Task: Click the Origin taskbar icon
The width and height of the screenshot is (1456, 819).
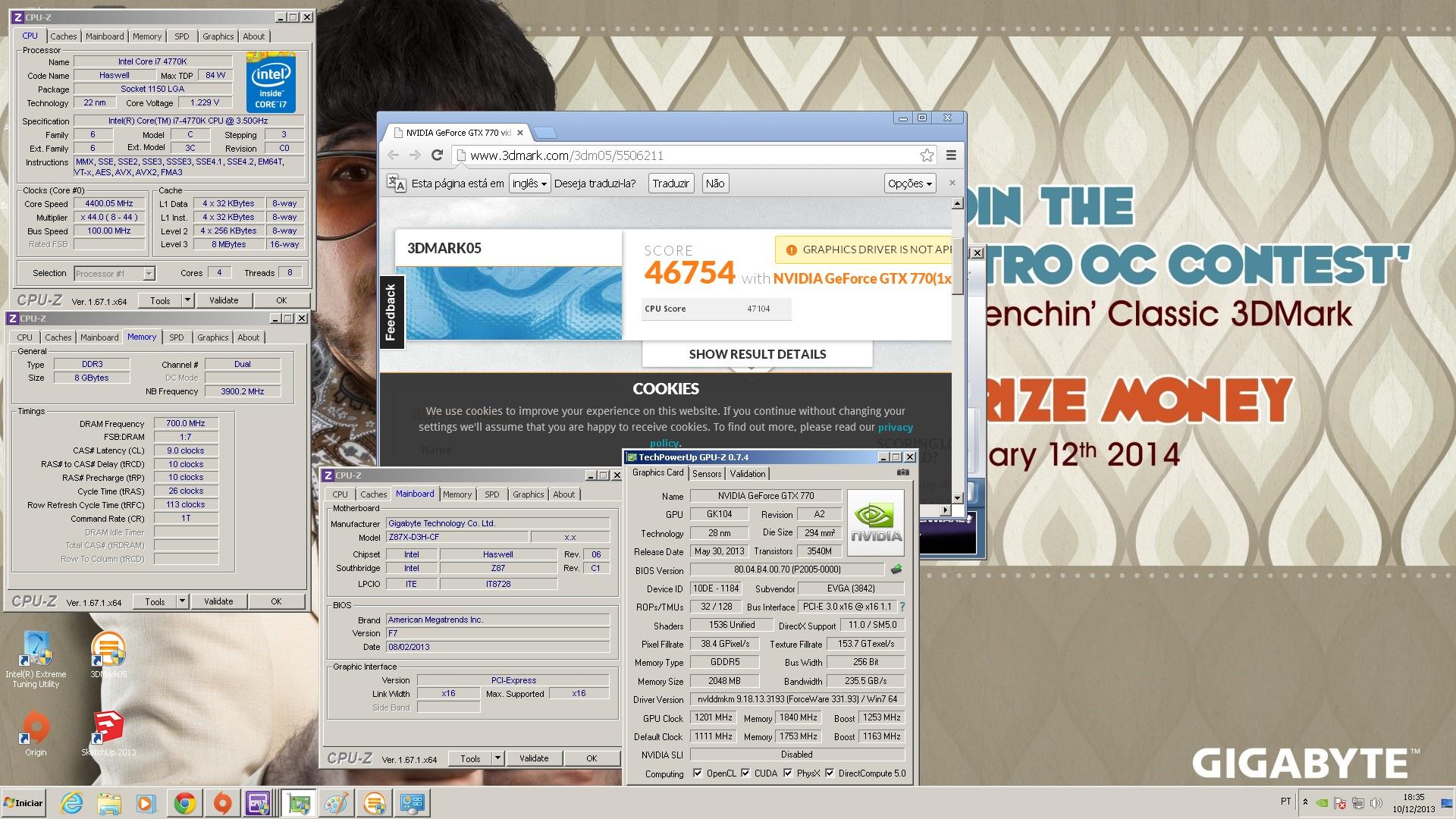Action: click(222, 803)
